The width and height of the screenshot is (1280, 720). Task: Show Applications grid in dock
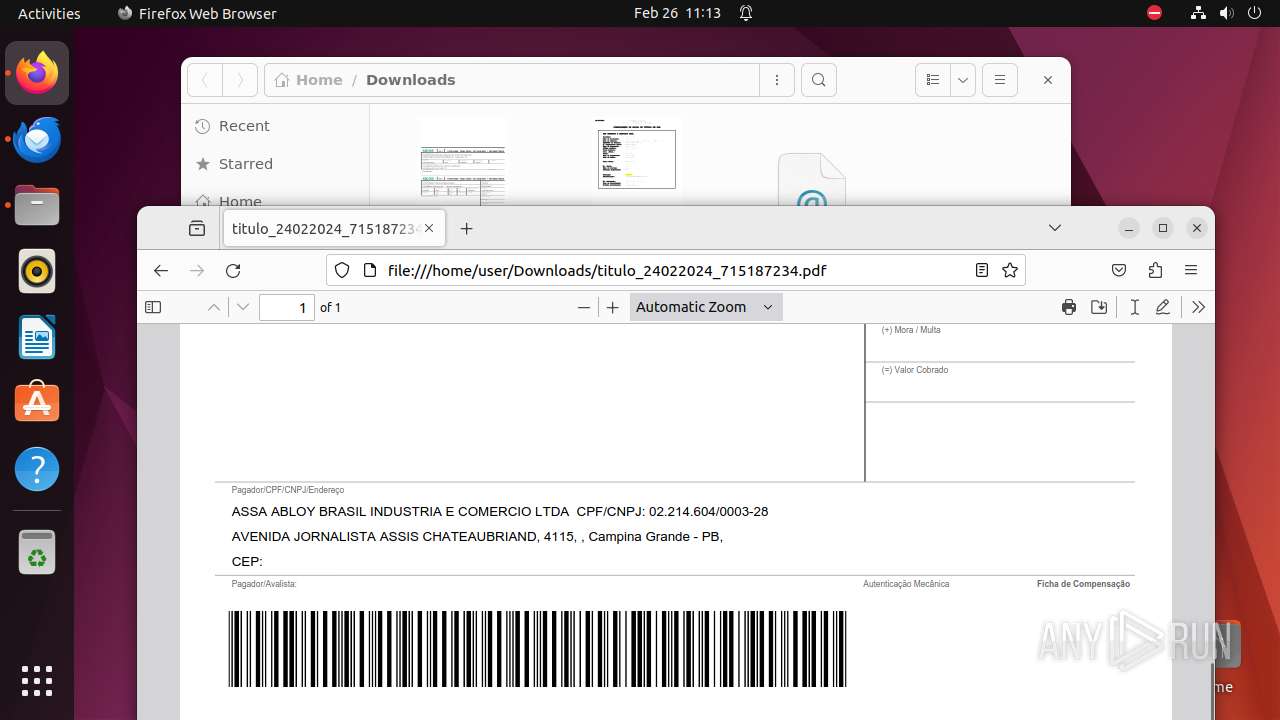pyautogui.click(x=37, y=680)
